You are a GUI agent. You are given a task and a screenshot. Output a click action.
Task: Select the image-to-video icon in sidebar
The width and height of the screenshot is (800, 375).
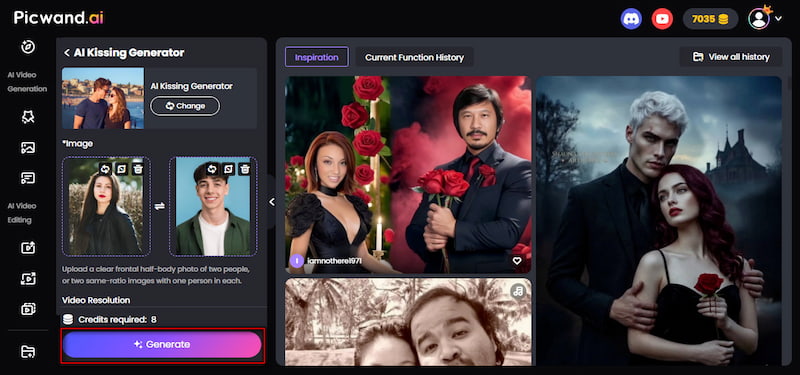pos(28,148)
